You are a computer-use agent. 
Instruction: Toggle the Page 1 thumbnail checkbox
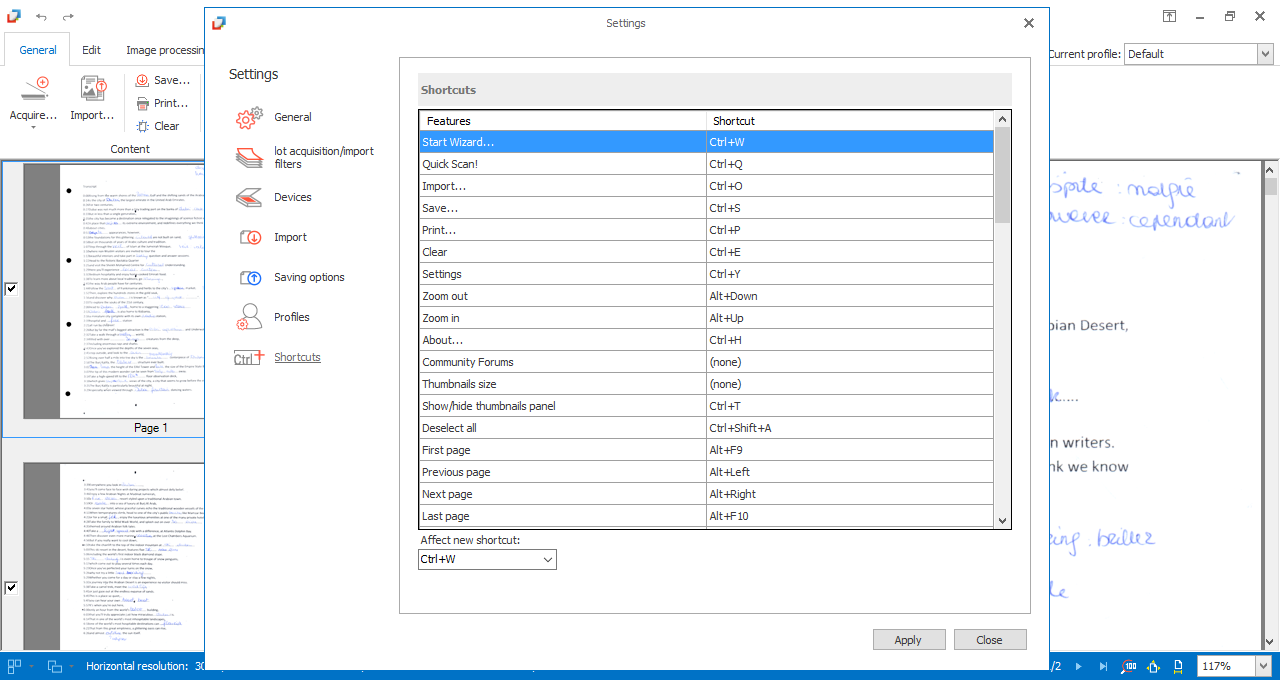[11, 289]
